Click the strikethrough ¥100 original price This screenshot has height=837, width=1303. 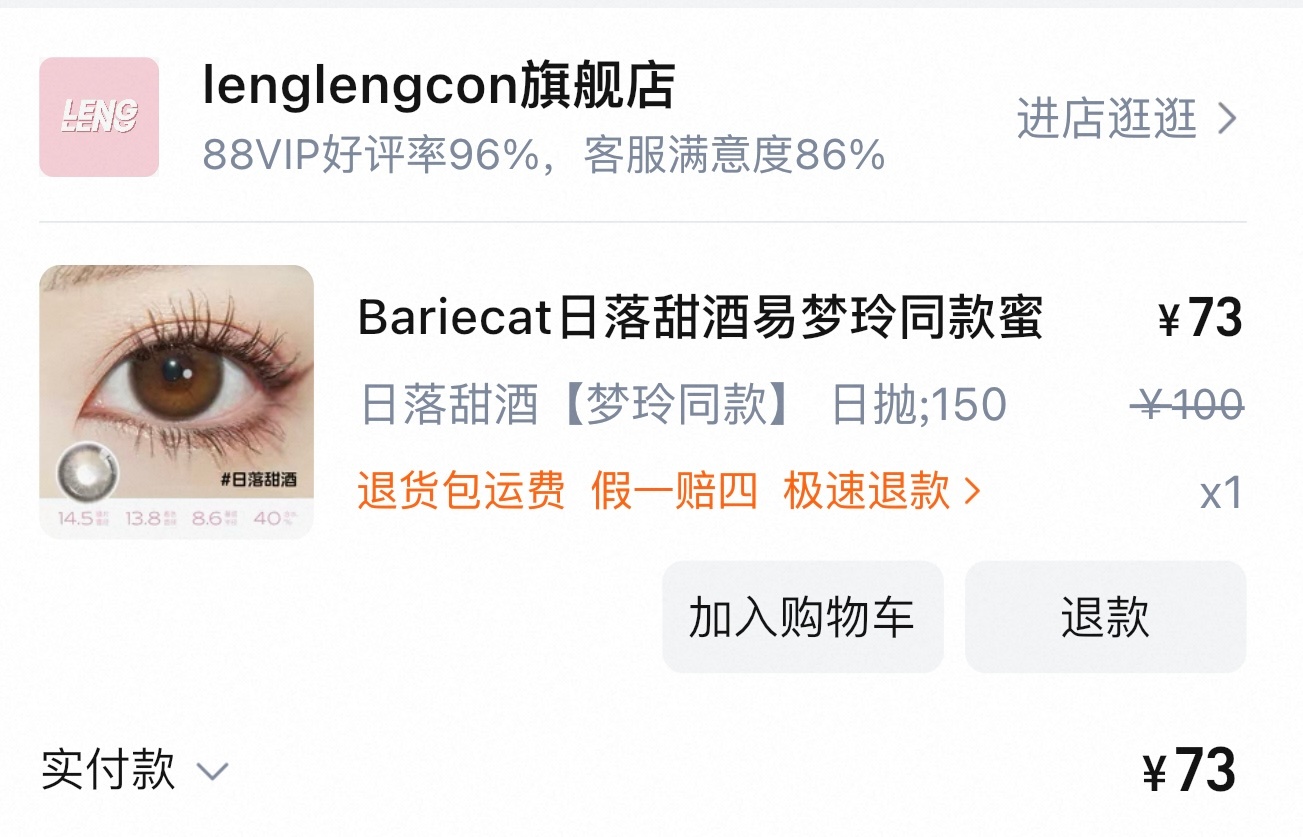(1188, 405)
